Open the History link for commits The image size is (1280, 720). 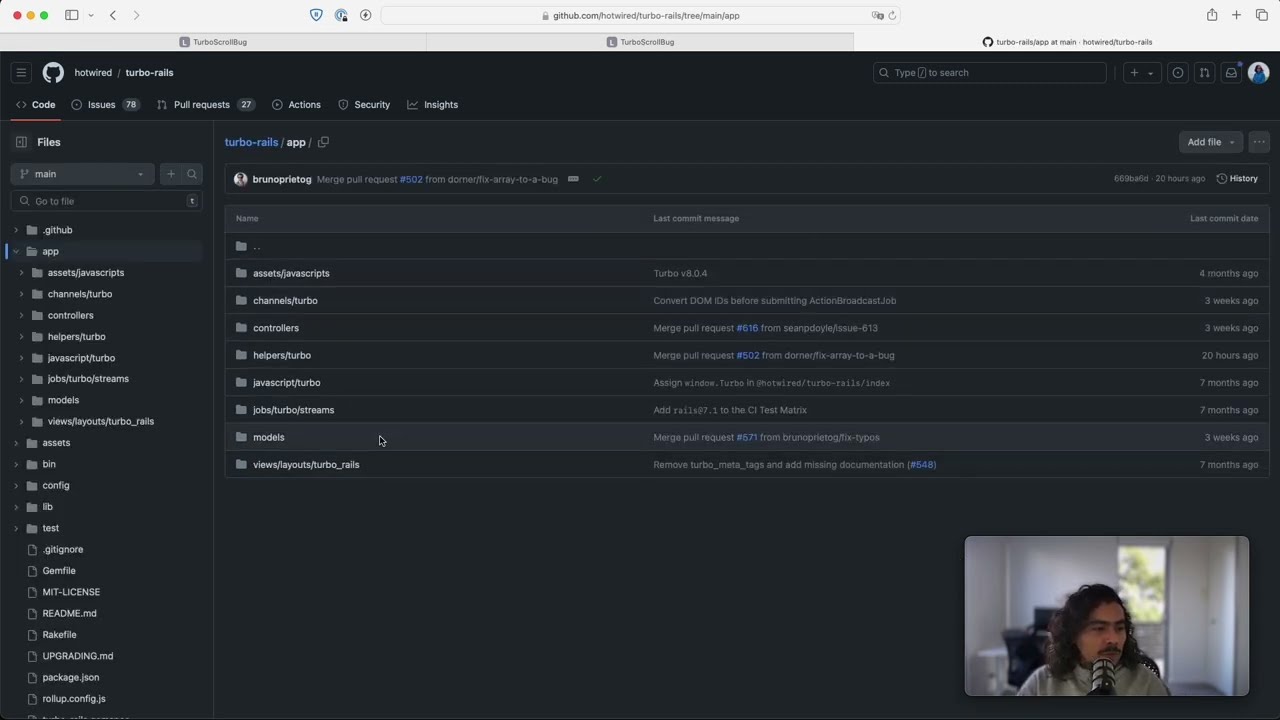(1237, 179)
